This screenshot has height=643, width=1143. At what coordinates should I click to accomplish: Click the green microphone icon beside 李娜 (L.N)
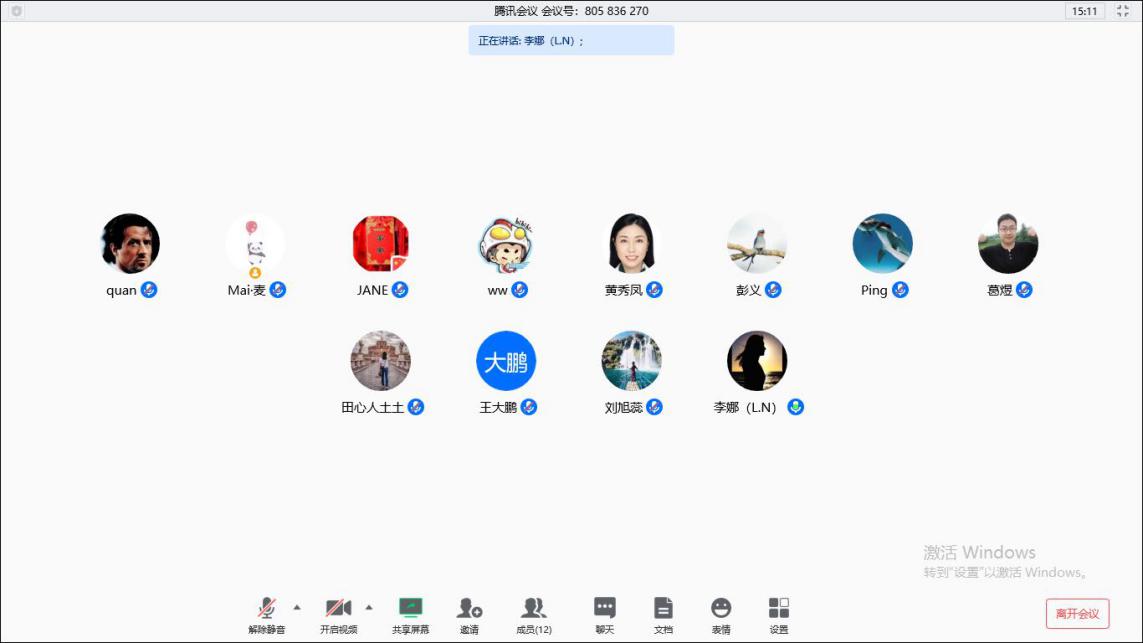coord(796,407)
